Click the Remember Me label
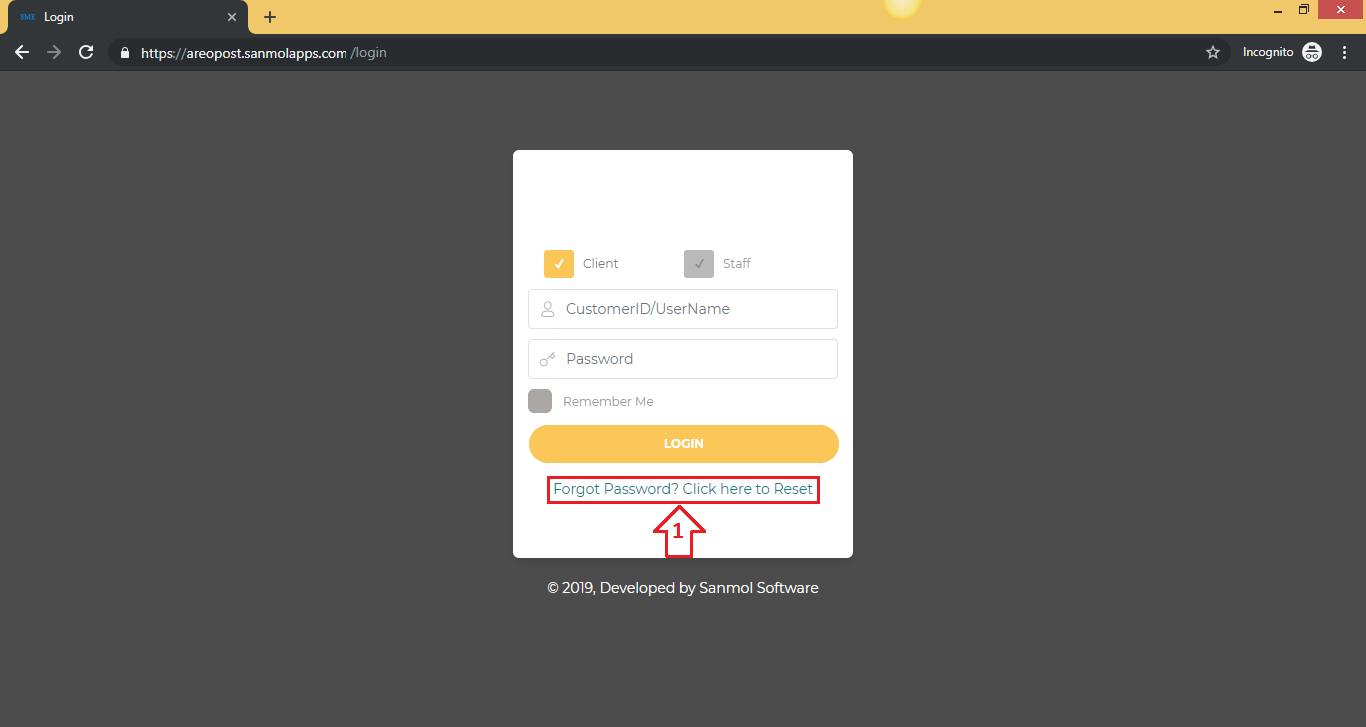 click(608, 402)
